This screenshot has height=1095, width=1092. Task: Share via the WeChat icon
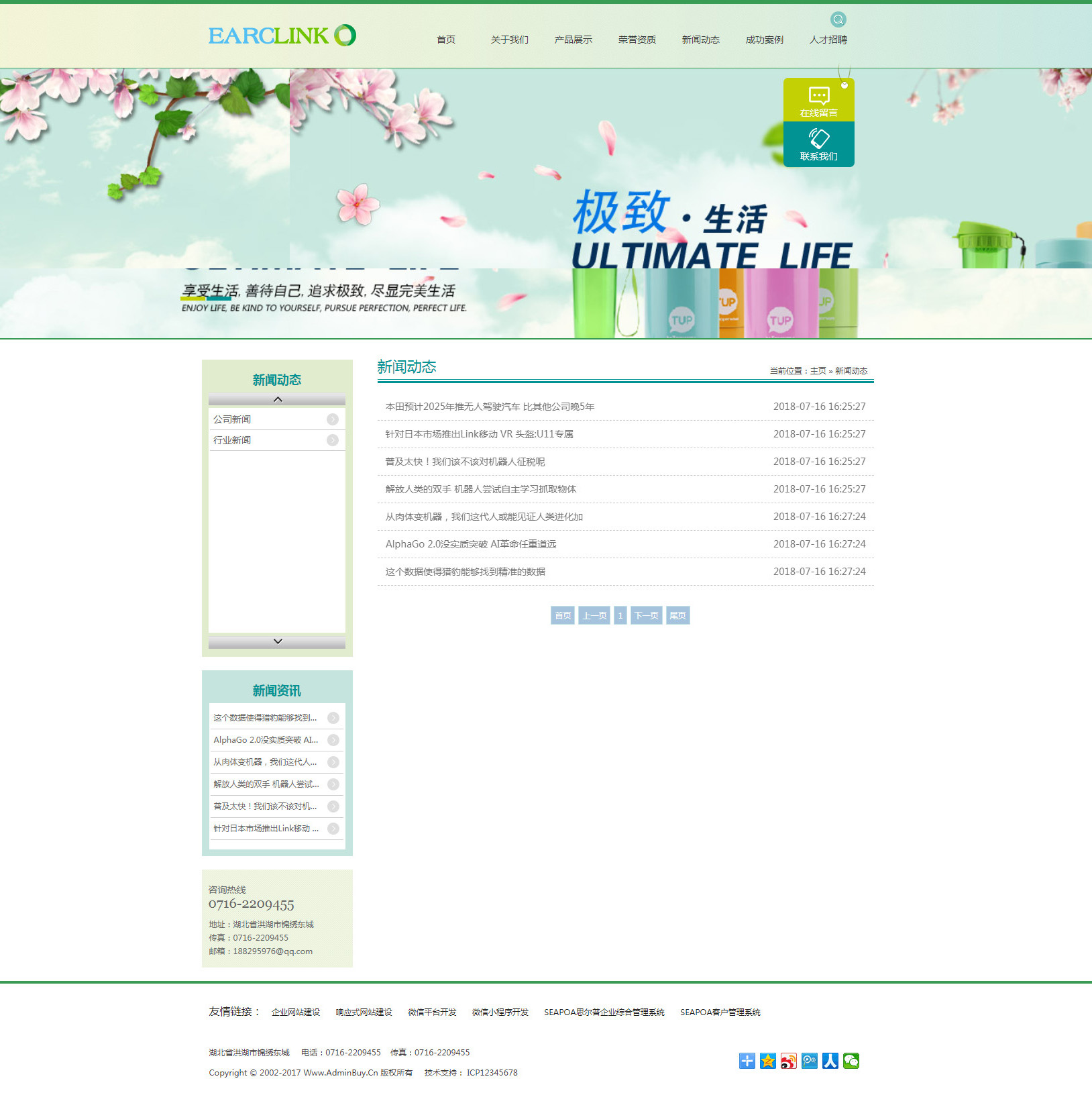[851, 1061]
